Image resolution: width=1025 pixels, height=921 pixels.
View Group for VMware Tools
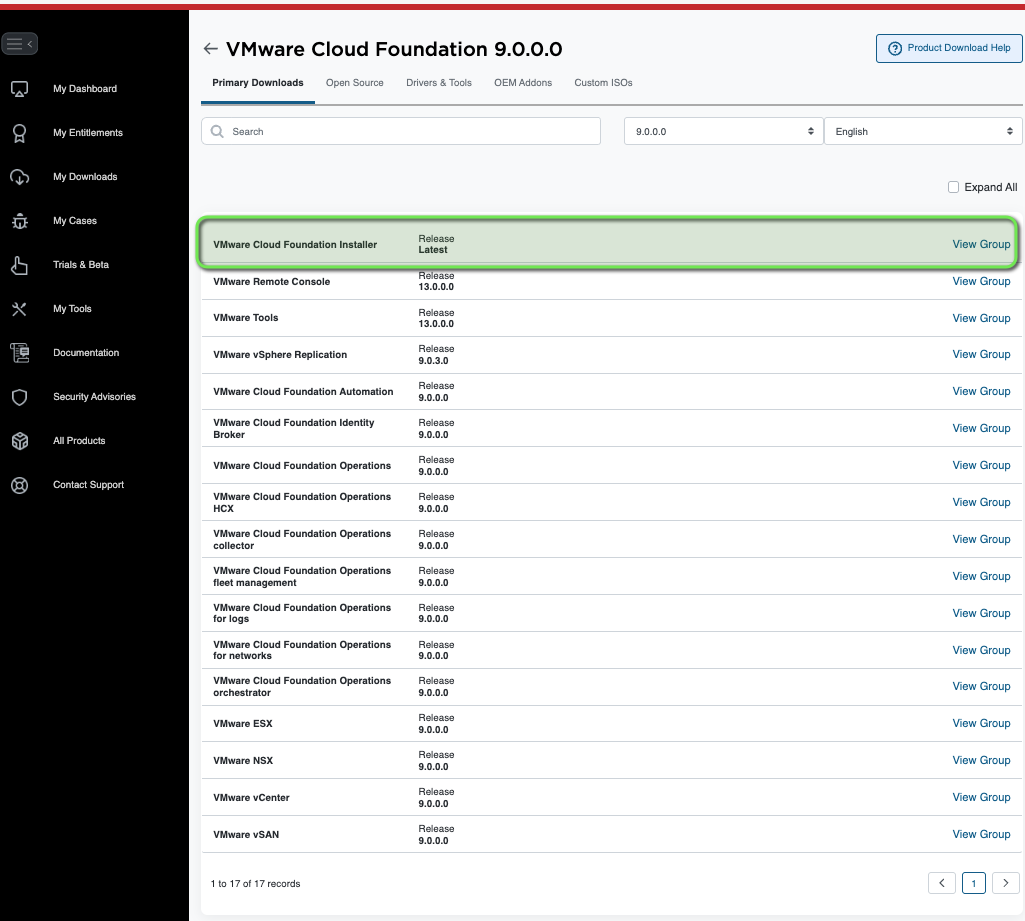coord(981,318)
